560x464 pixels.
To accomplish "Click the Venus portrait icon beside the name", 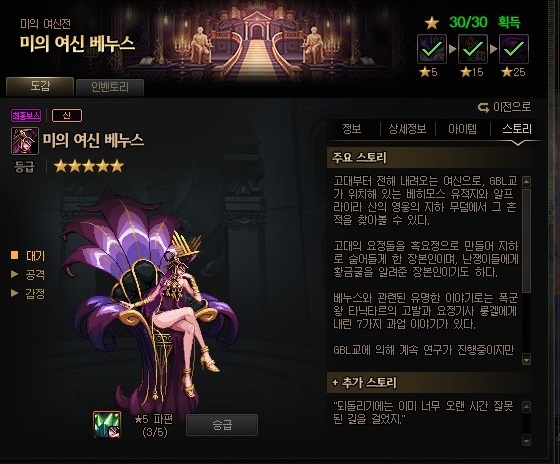I will (25, 141).
